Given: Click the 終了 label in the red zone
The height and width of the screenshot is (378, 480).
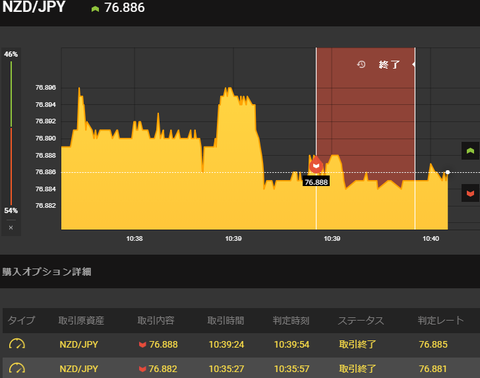Looking at the screenshot, I should click(389, 64).
